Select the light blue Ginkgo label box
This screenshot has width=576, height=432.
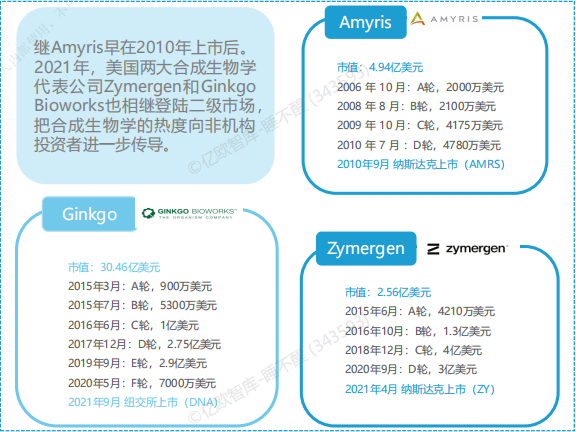[89, 214]
